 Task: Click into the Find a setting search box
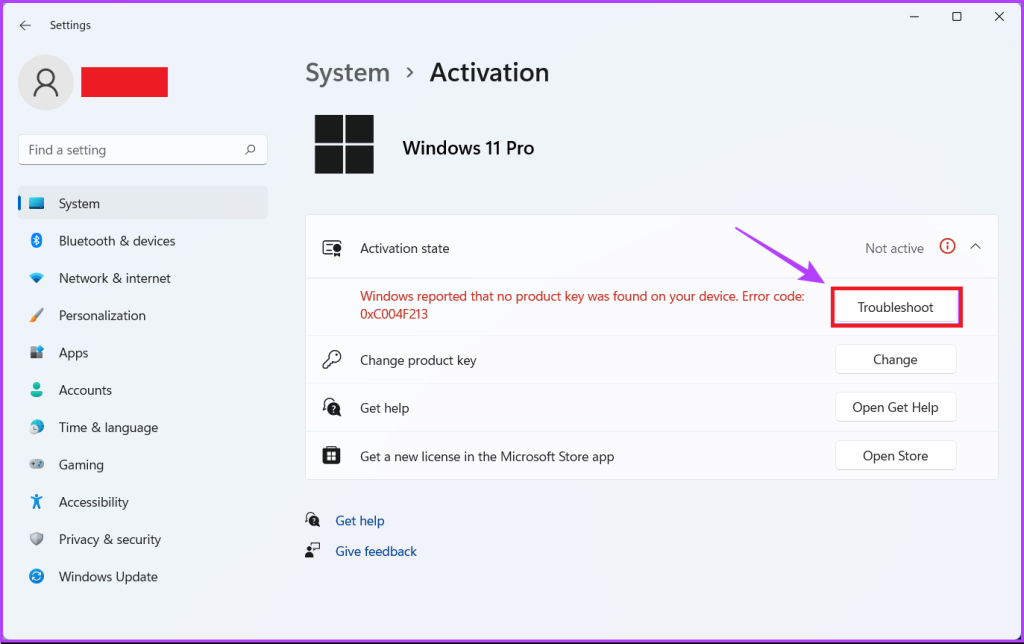(x=130, y=150)
